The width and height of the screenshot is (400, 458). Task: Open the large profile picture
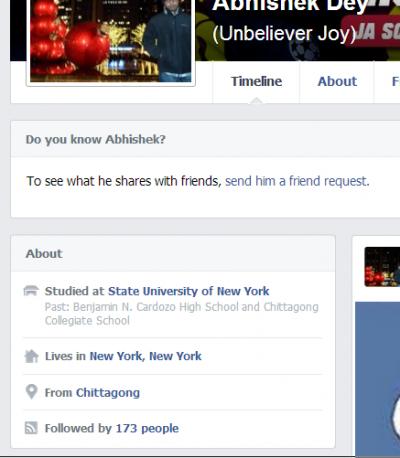[111, 41]
